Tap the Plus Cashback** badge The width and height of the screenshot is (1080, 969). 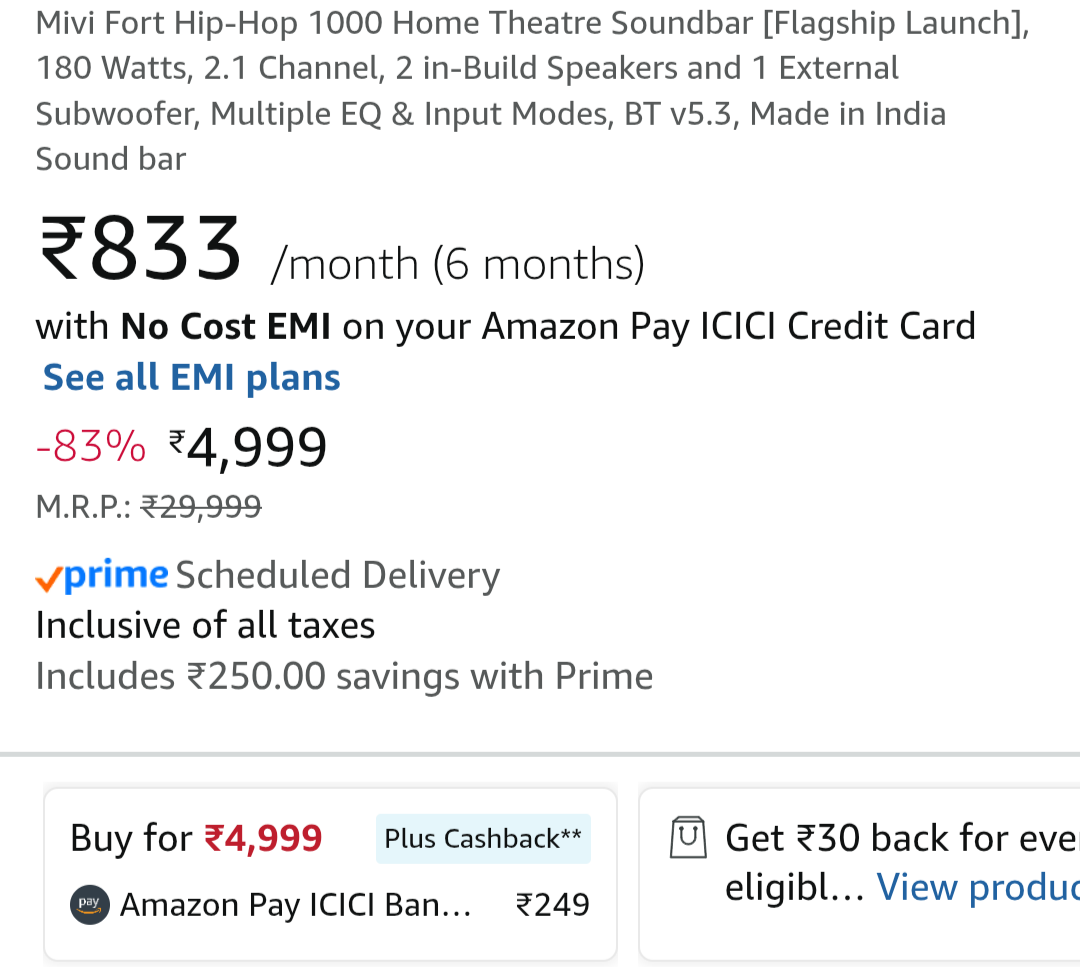coord(483,839)
